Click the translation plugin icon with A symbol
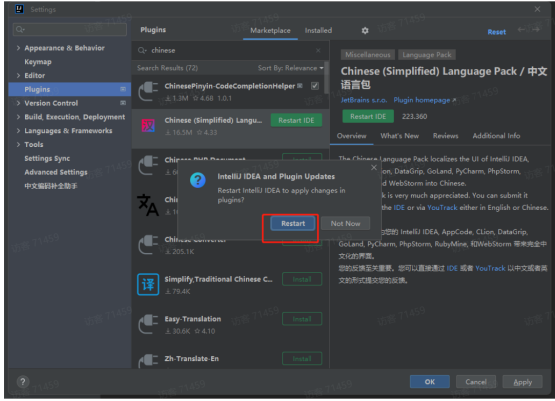Image resolution: width=555 pixels, height=401 pixels. [148, 205]
